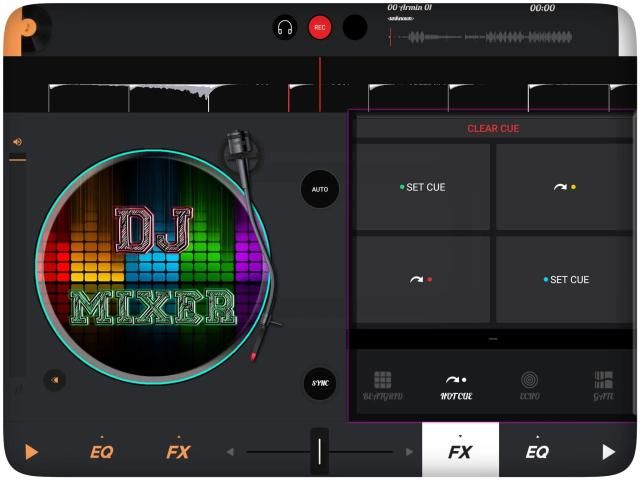The image size is (640, 480).
Task: Play the left deck with the orange play button
Action: tap(31, 452)
